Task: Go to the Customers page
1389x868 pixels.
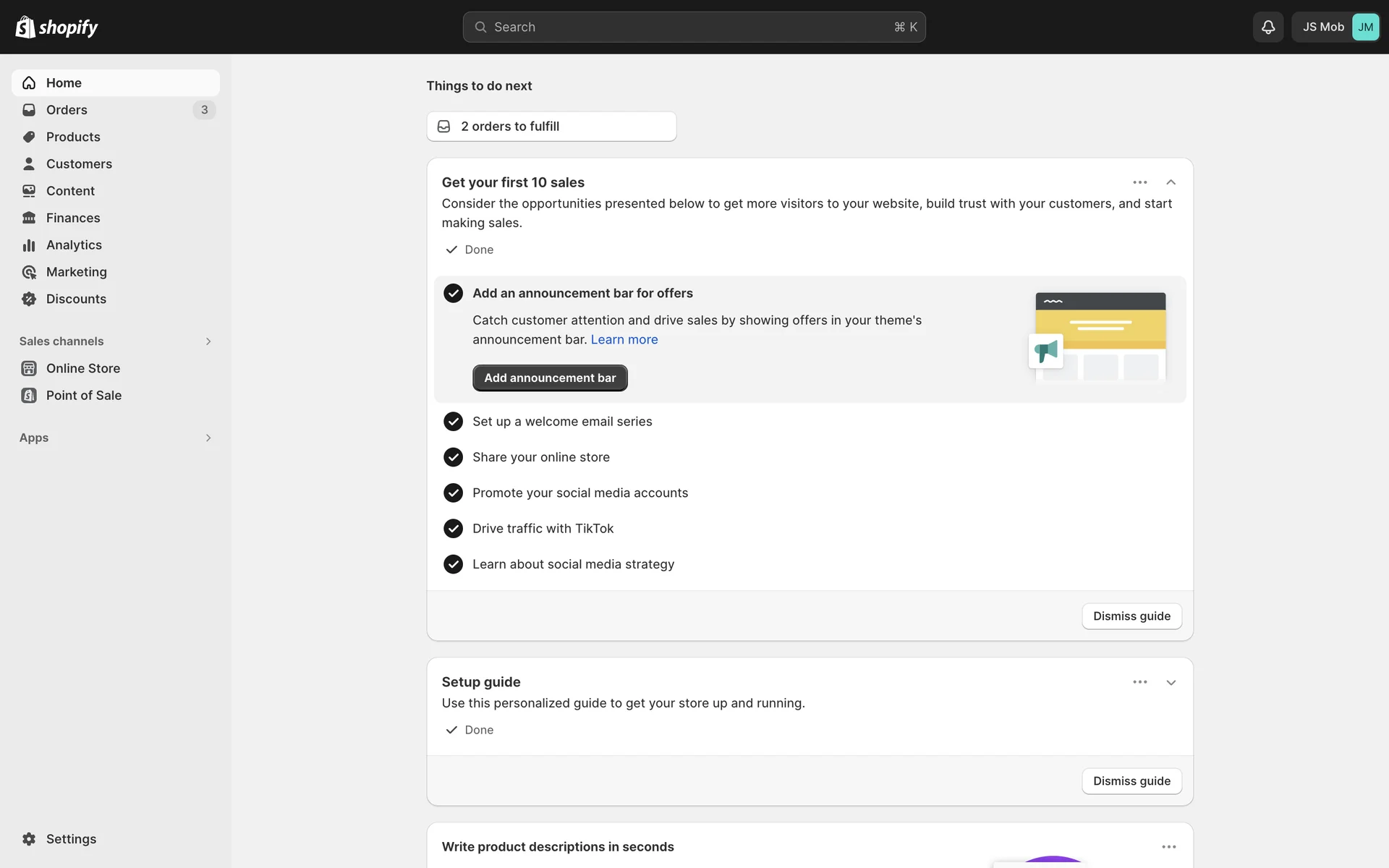Action: 79,164
